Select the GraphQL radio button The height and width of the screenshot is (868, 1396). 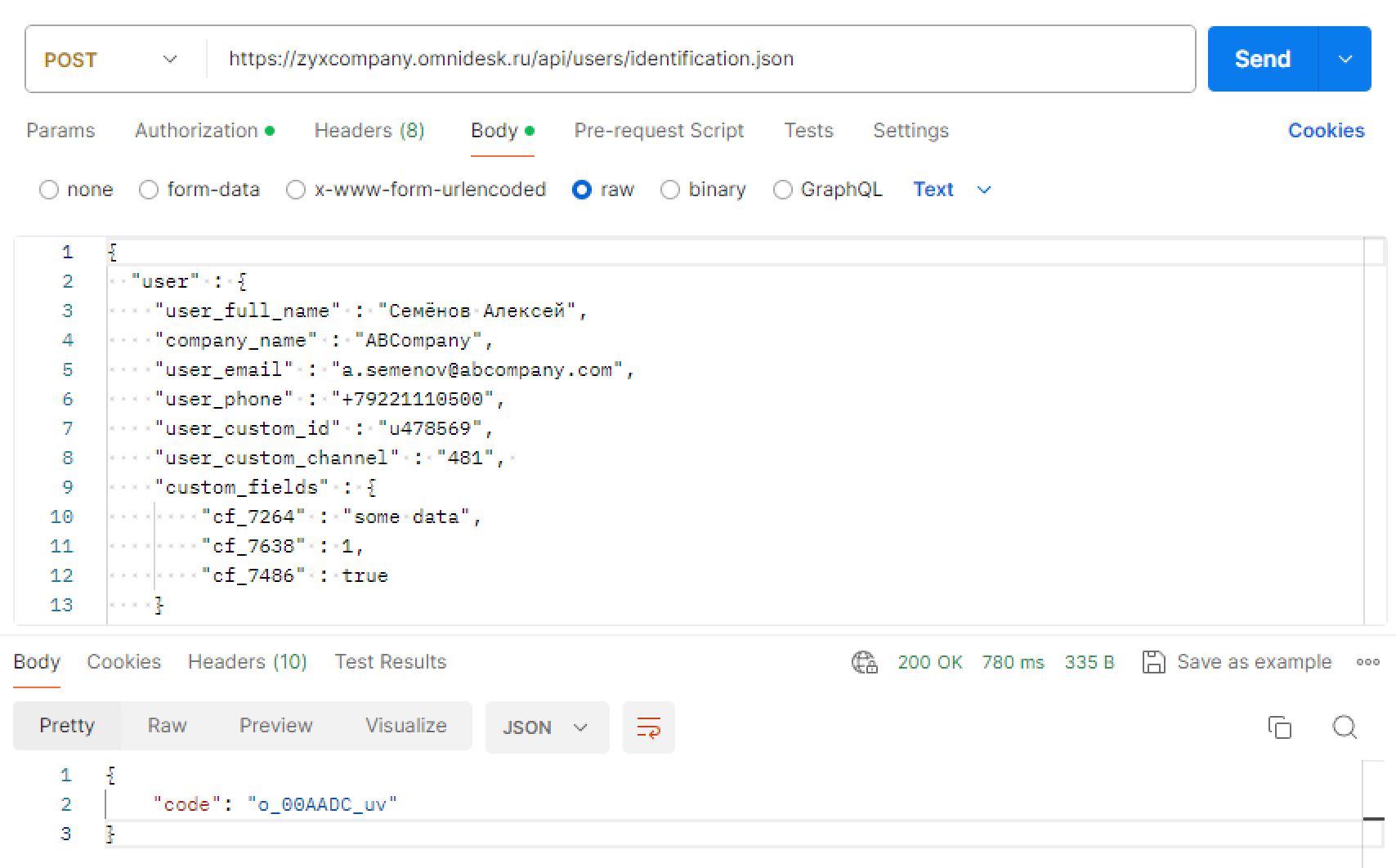tap(782, 190)
